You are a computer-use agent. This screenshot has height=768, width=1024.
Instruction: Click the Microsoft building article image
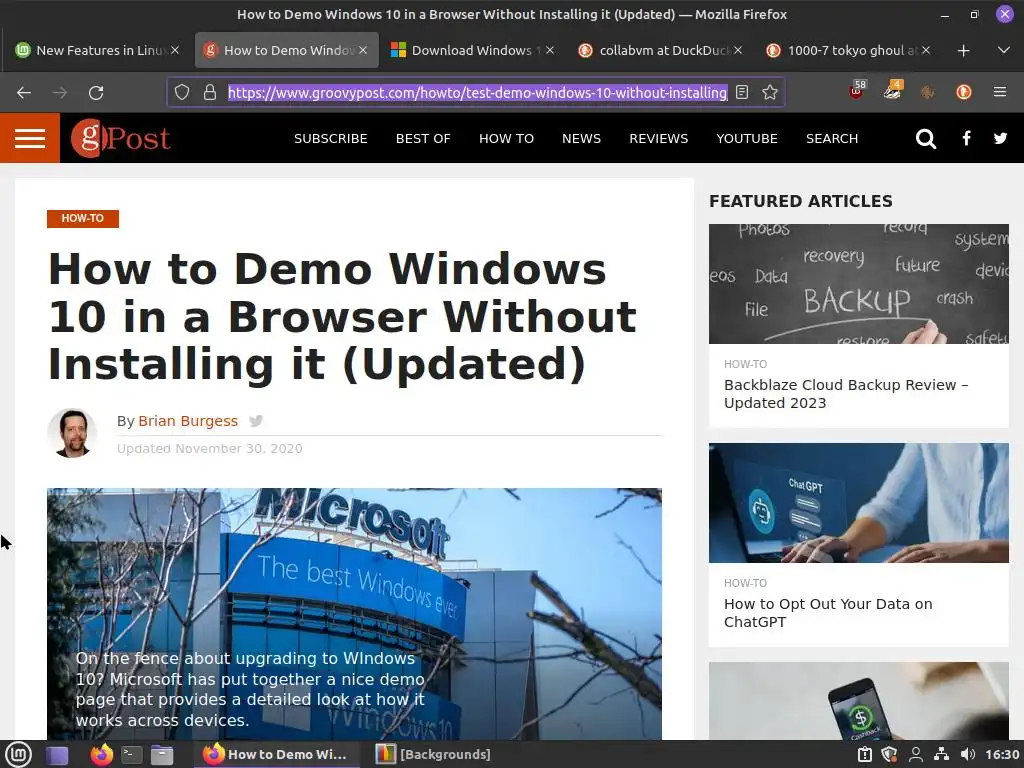(354, 614)
